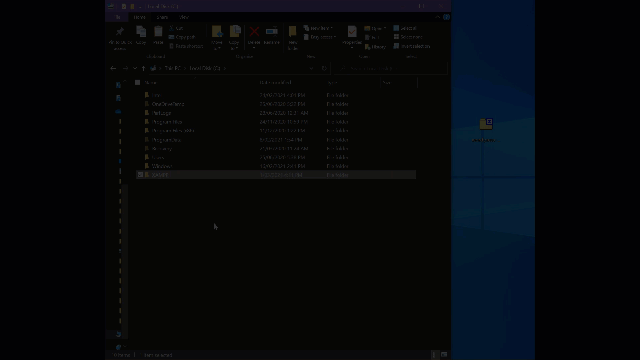
Task: Click Invert selection in the ribbon
Action: pyautogui.click(x=411, y=46)
